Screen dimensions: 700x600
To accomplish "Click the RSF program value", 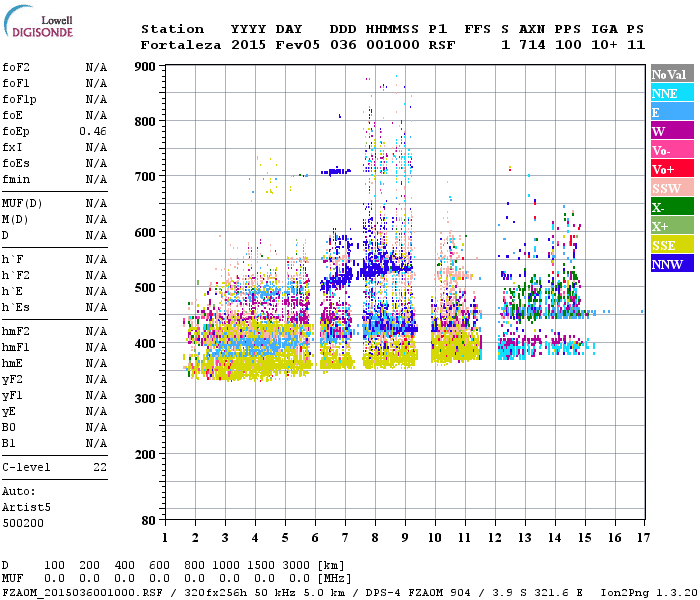I will coord(442,45).
